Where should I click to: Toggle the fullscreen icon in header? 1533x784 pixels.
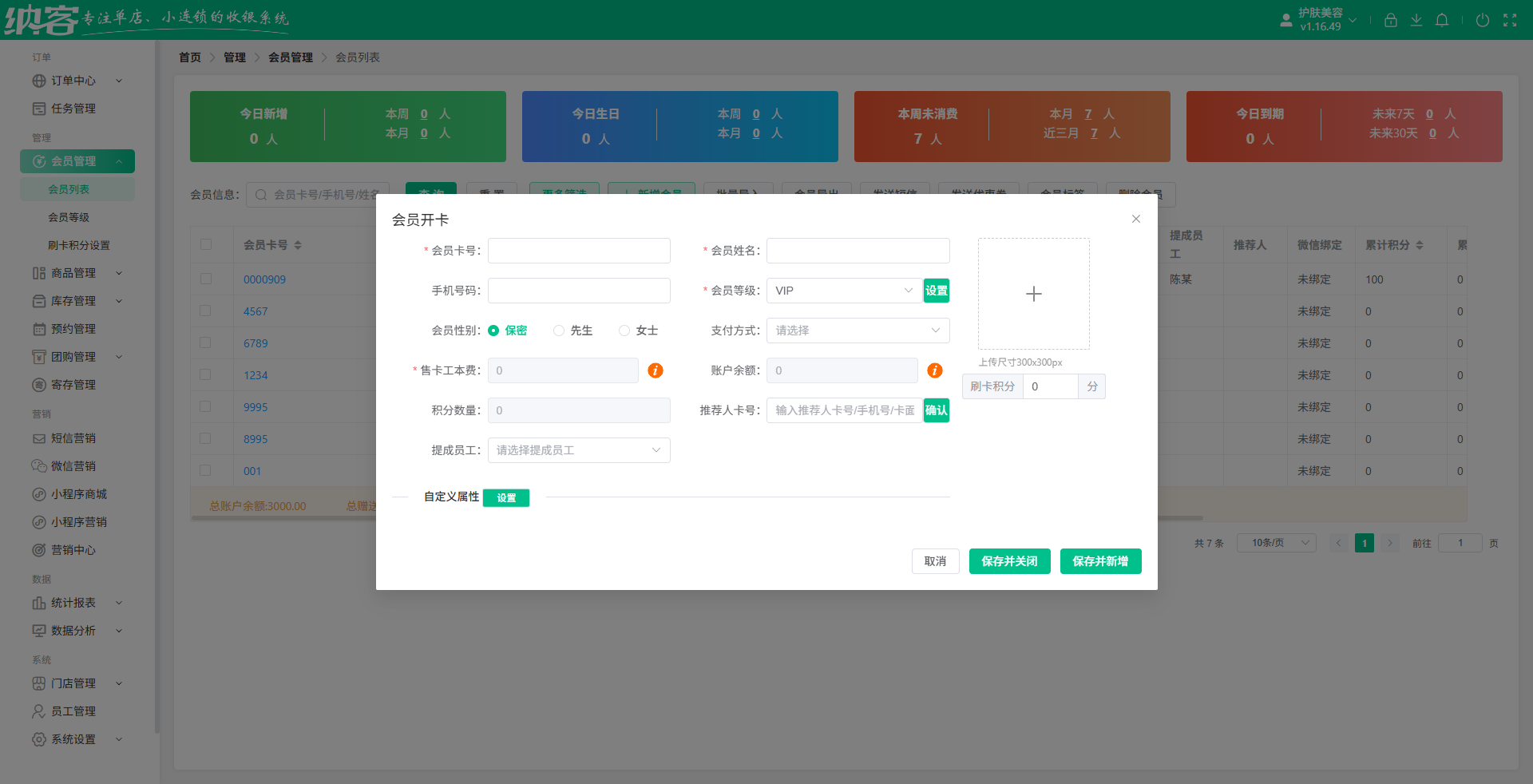1510,20
